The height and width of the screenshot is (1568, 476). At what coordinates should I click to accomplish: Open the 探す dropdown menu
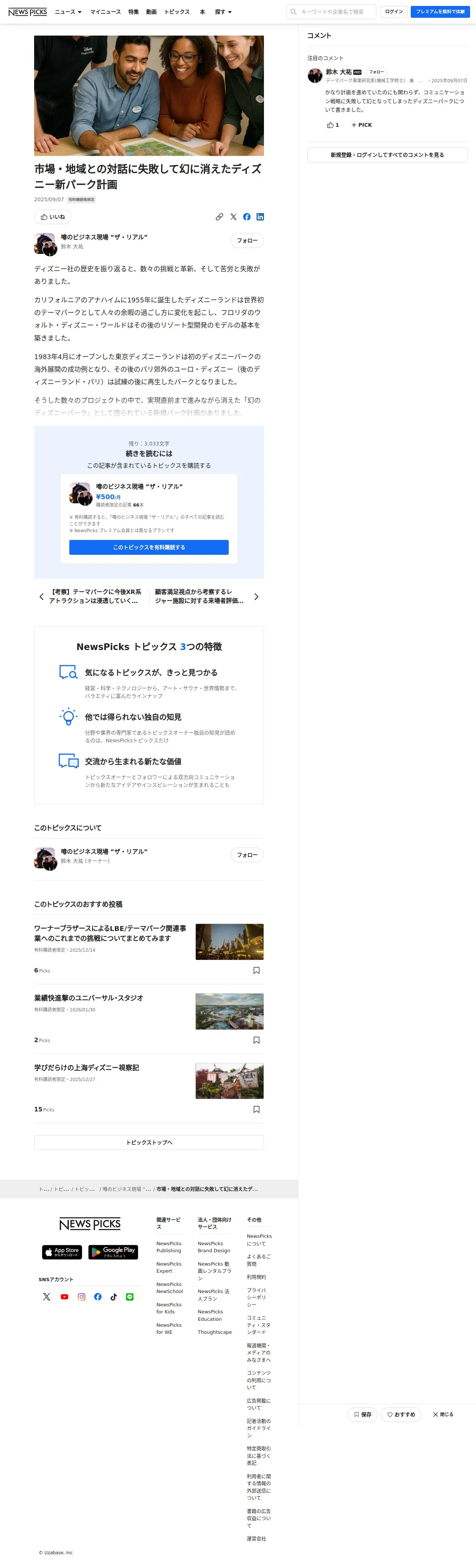click(x=224, y=11)
